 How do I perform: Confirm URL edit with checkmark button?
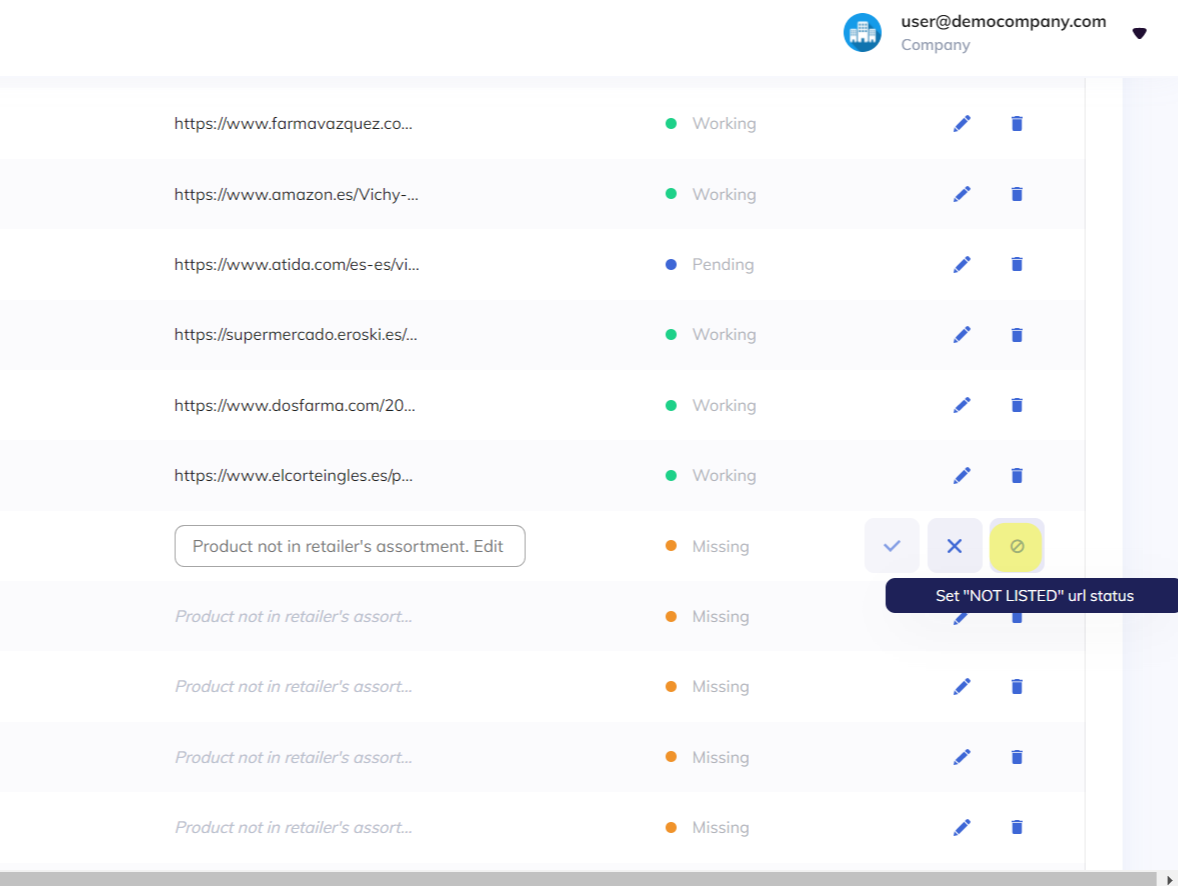tap(892, 546)
